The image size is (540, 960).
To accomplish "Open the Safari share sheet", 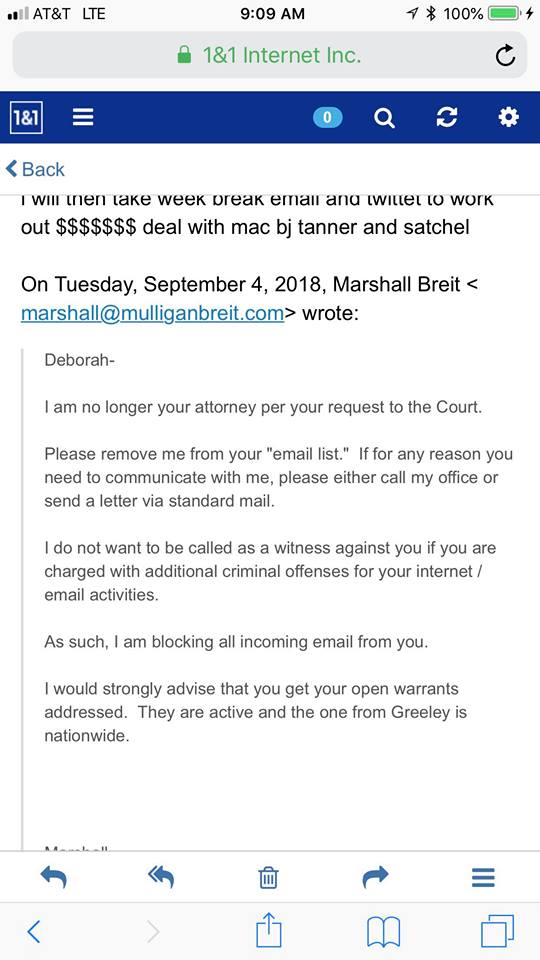I will [x=268, y=930].
